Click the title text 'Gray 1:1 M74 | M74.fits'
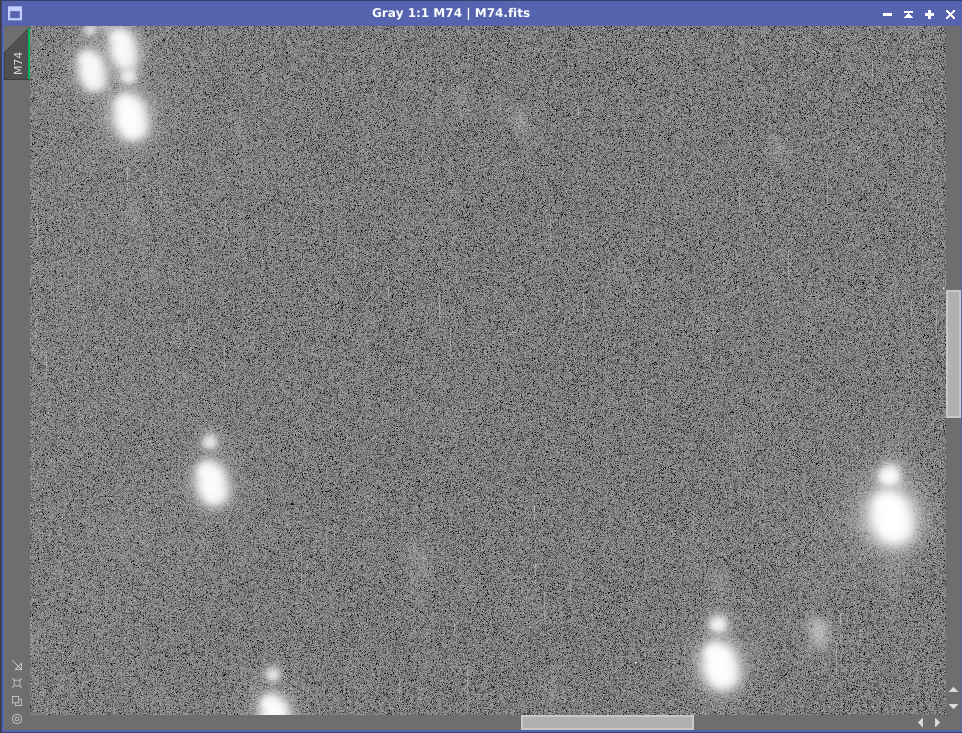962x733 pixels. (451, 13)
